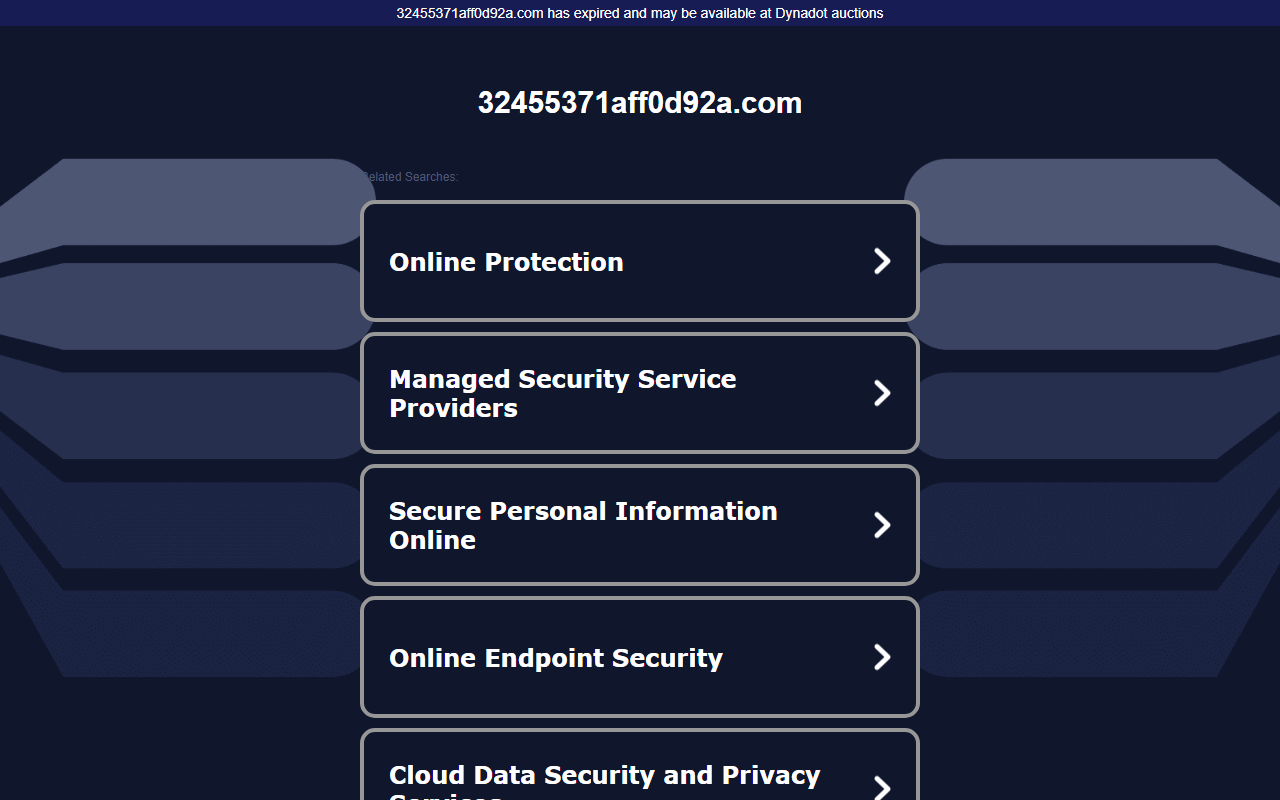Open Cloud Data Security and Privacy link
Viewport: 1280px width, 800px height.
(640, 765)
